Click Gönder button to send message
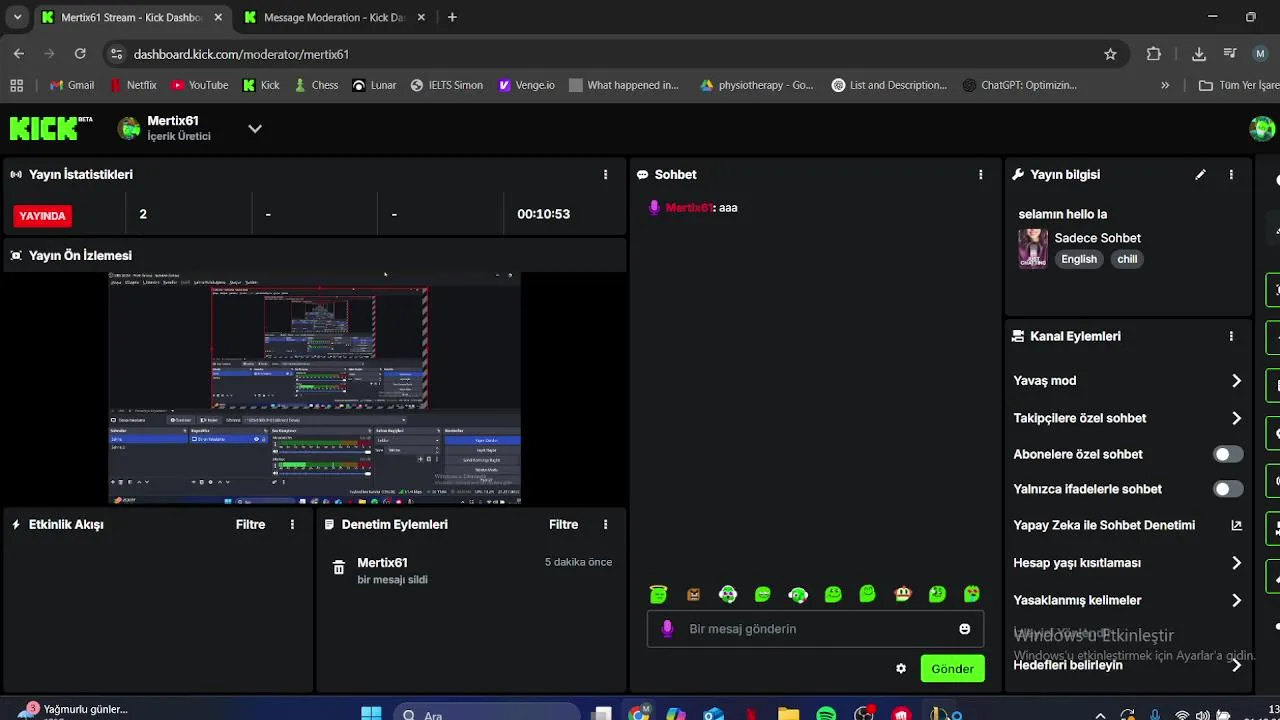 pos(952,669)
